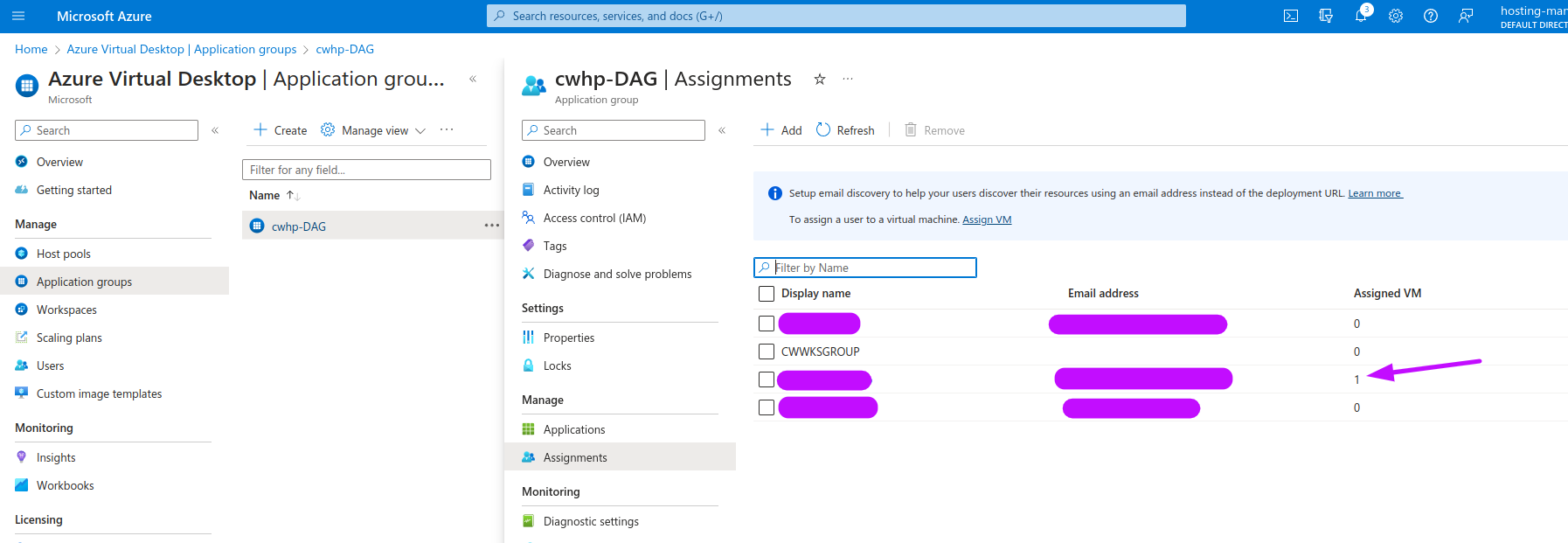Go to Home breadcrumb
Viewport: 1568px width, 543px height.
(31, 49)
